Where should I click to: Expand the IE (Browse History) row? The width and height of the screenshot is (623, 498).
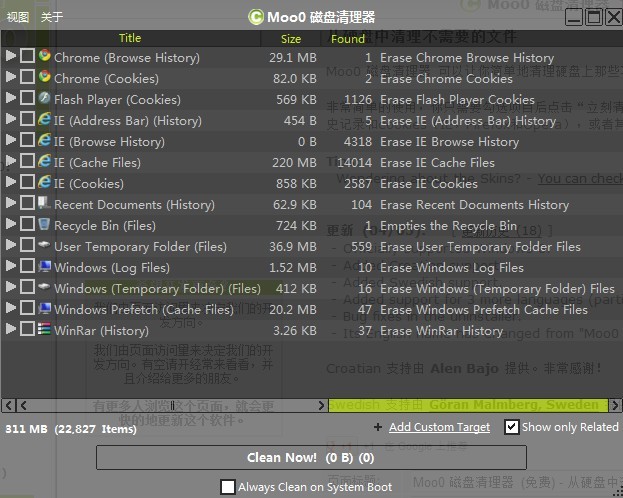click(x=11, y=140)
